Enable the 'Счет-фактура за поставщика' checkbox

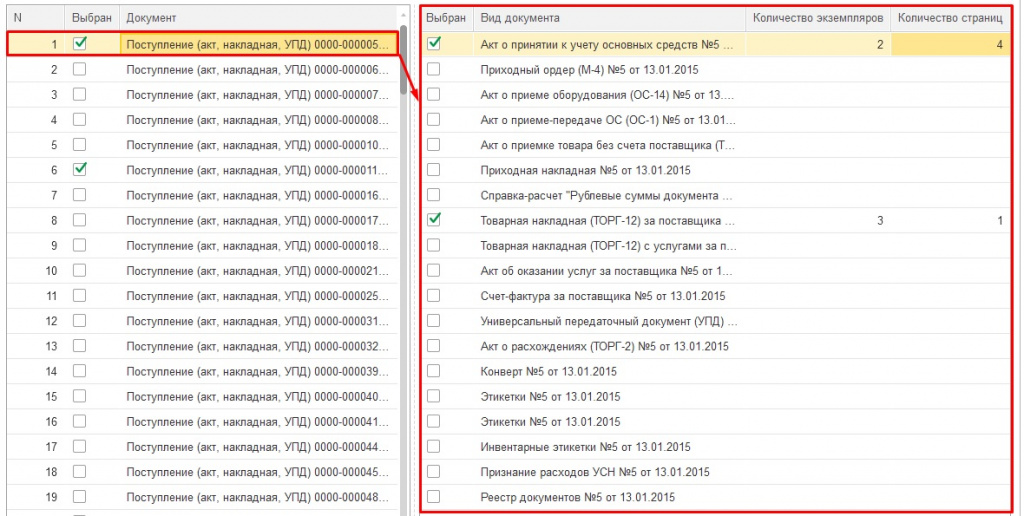tap(434, 295)
